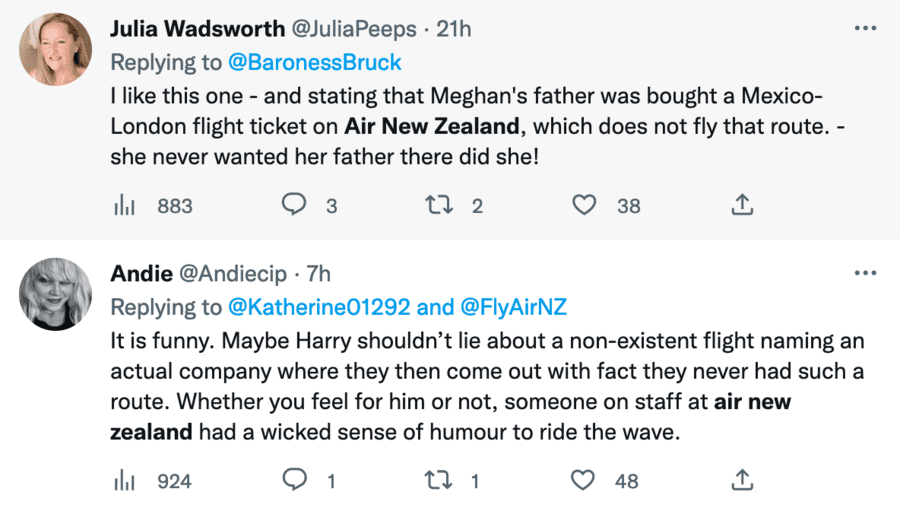Reply to Julia Wadsworth's tweet
The image size is (900, 508).
(293, 206)
